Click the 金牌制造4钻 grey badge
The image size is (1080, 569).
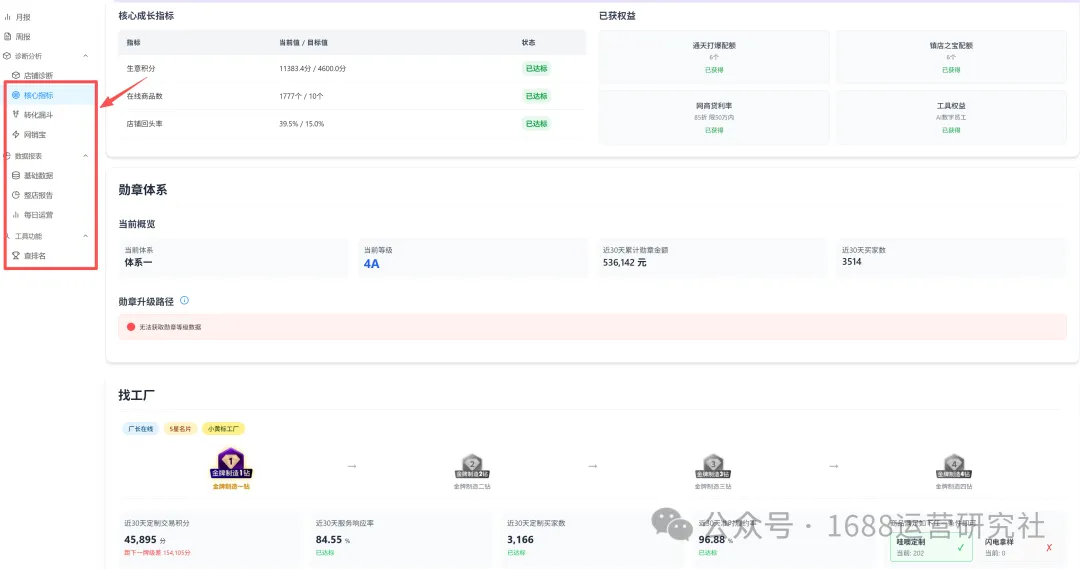954,466
